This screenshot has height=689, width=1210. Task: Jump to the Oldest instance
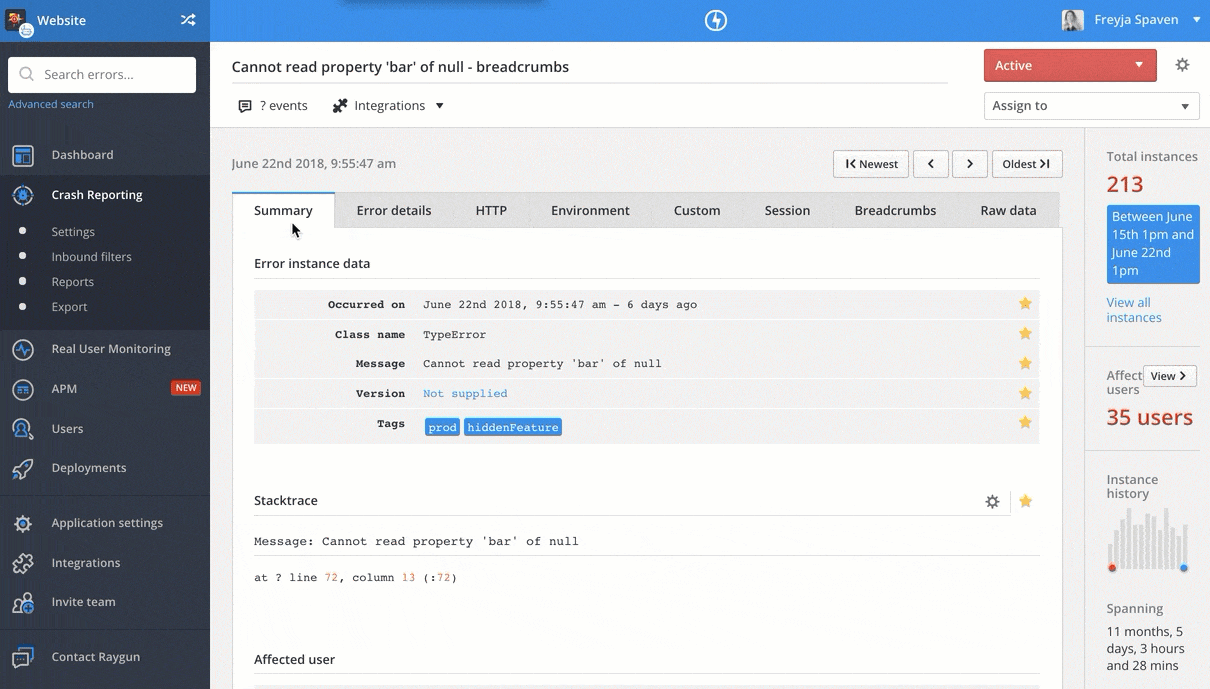1027,164
